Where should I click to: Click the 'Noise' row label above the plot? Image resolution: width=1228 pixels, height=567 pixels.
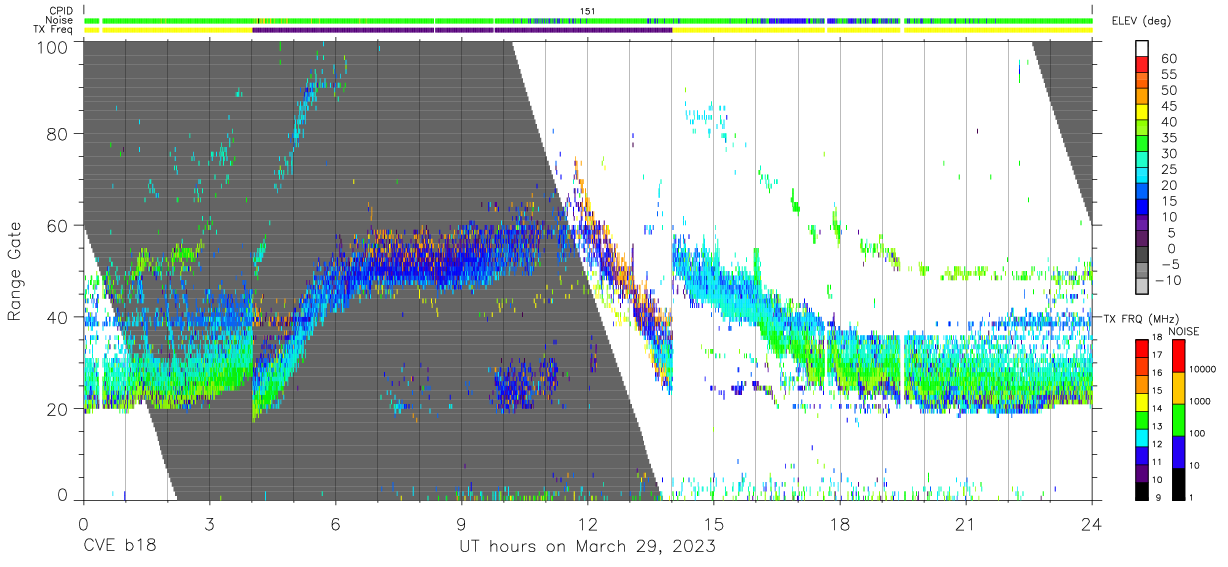(x=61, y=20)
